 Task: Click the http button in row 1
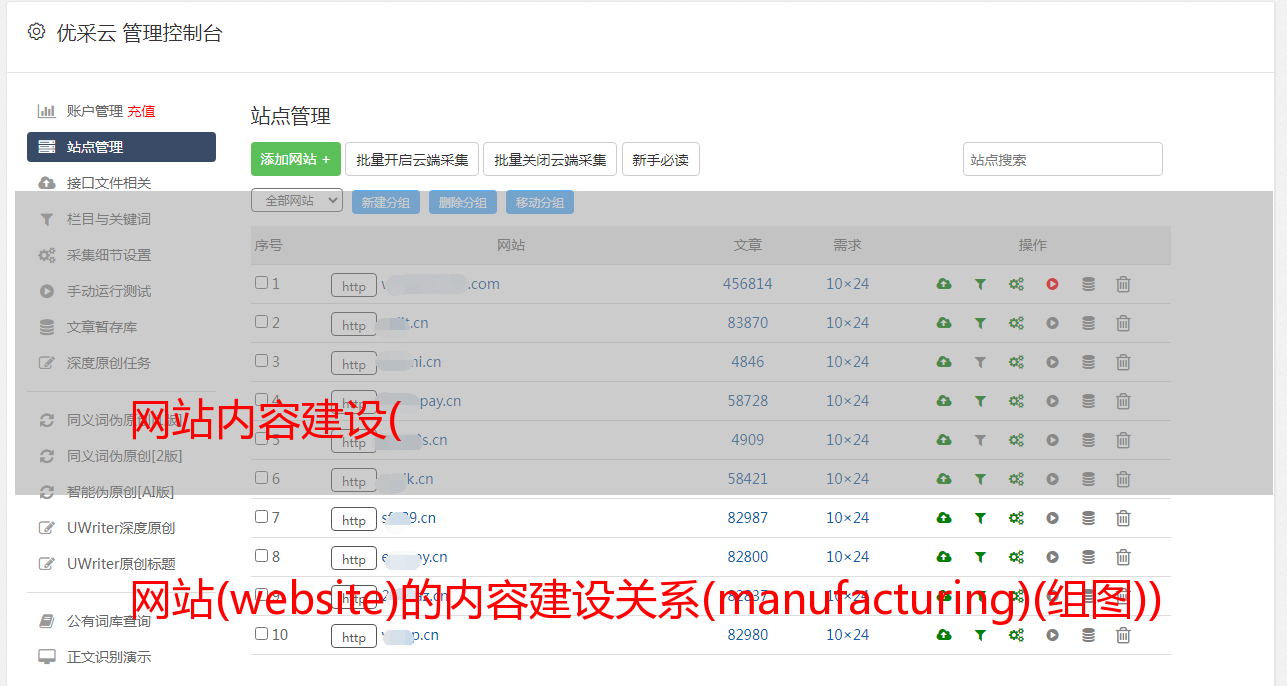354,286
